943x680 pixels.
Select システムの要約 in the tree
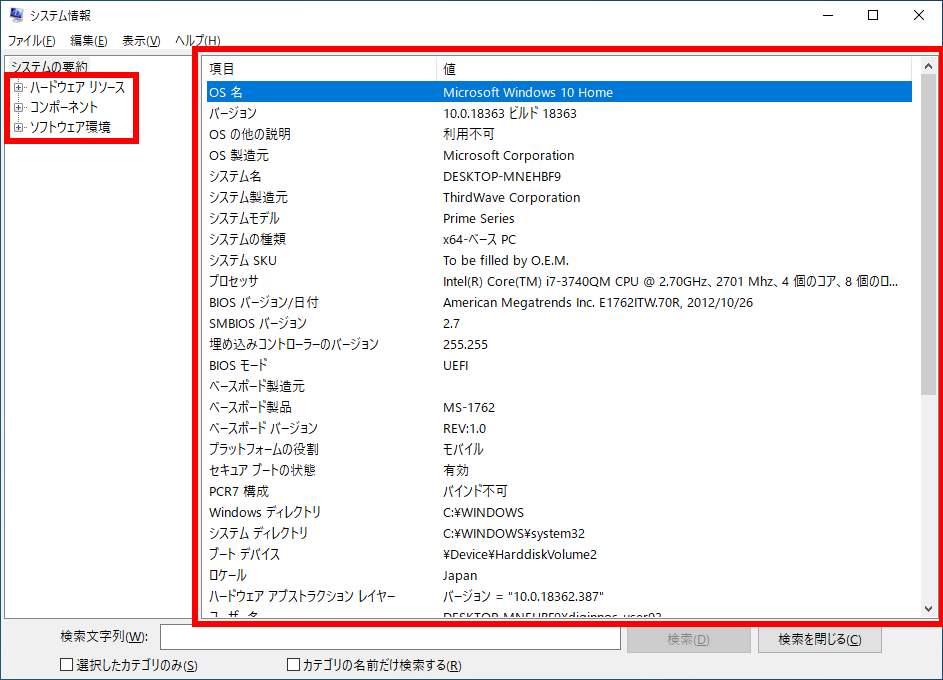tap(48, 66)
